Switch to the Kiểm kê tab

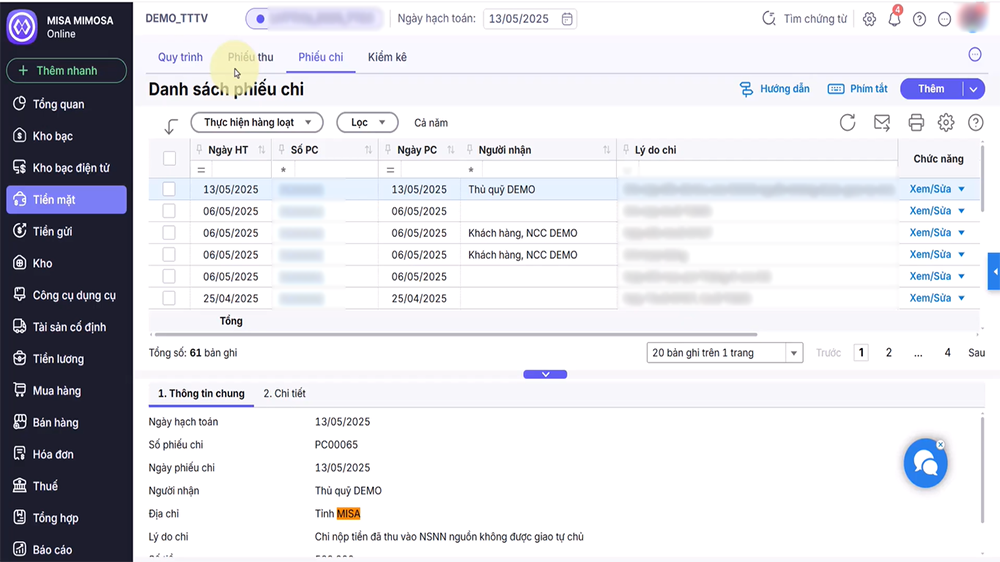point(387,57)
